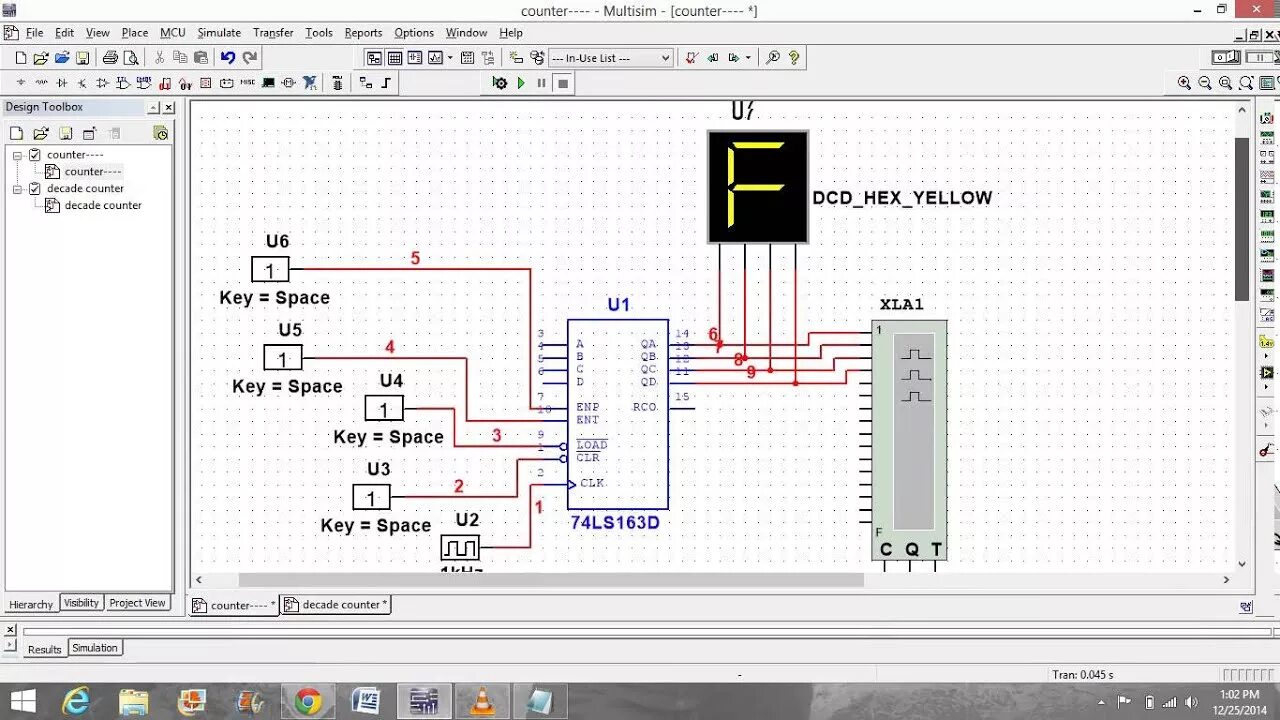Collapse the counter---- tree node
Image resolution: width=1280 pixels, height=720 pixels.
tap(17, 155)
